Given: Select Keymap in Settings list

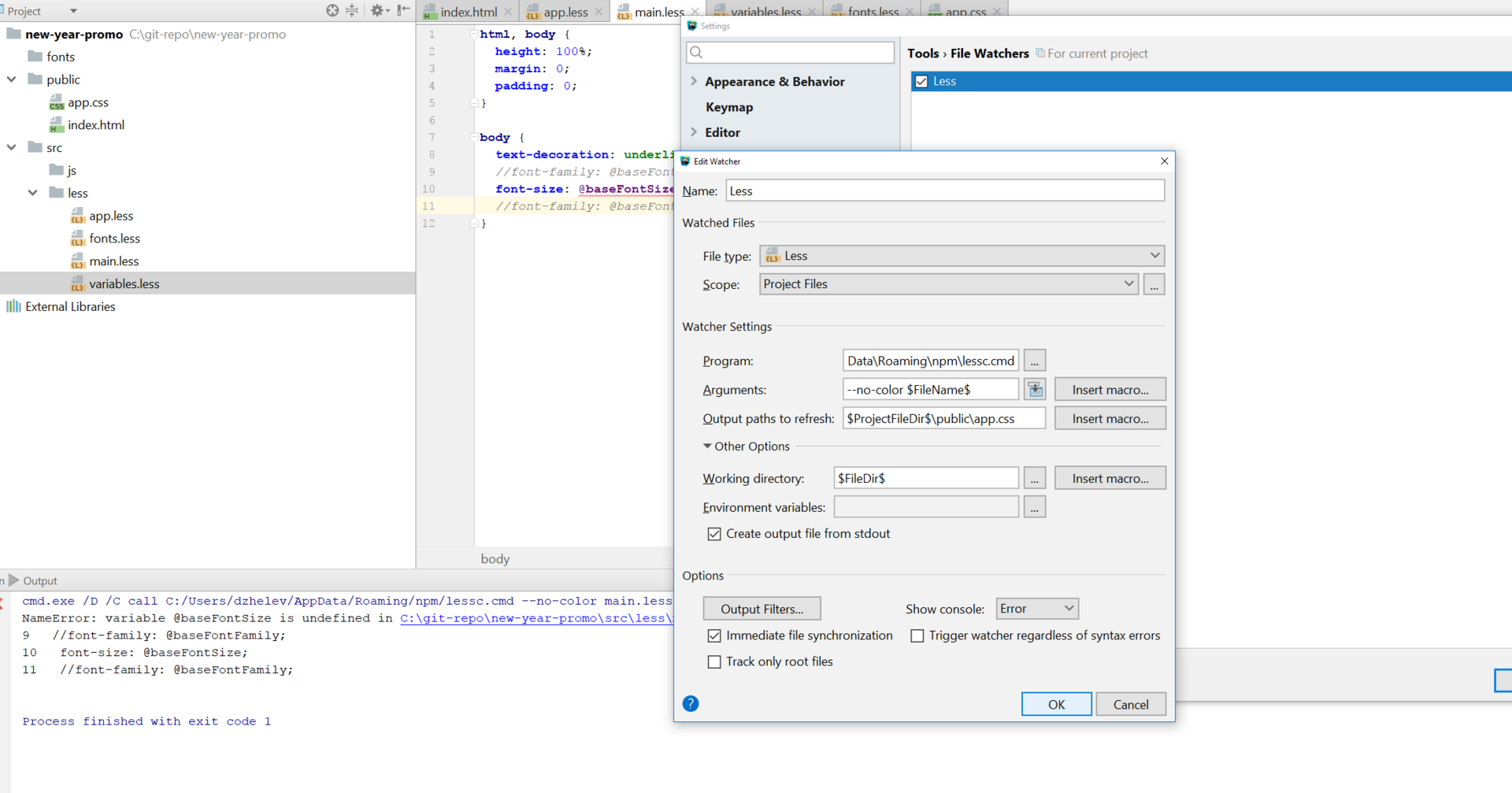Looking at the screenshot, I should tap(729, 107).
